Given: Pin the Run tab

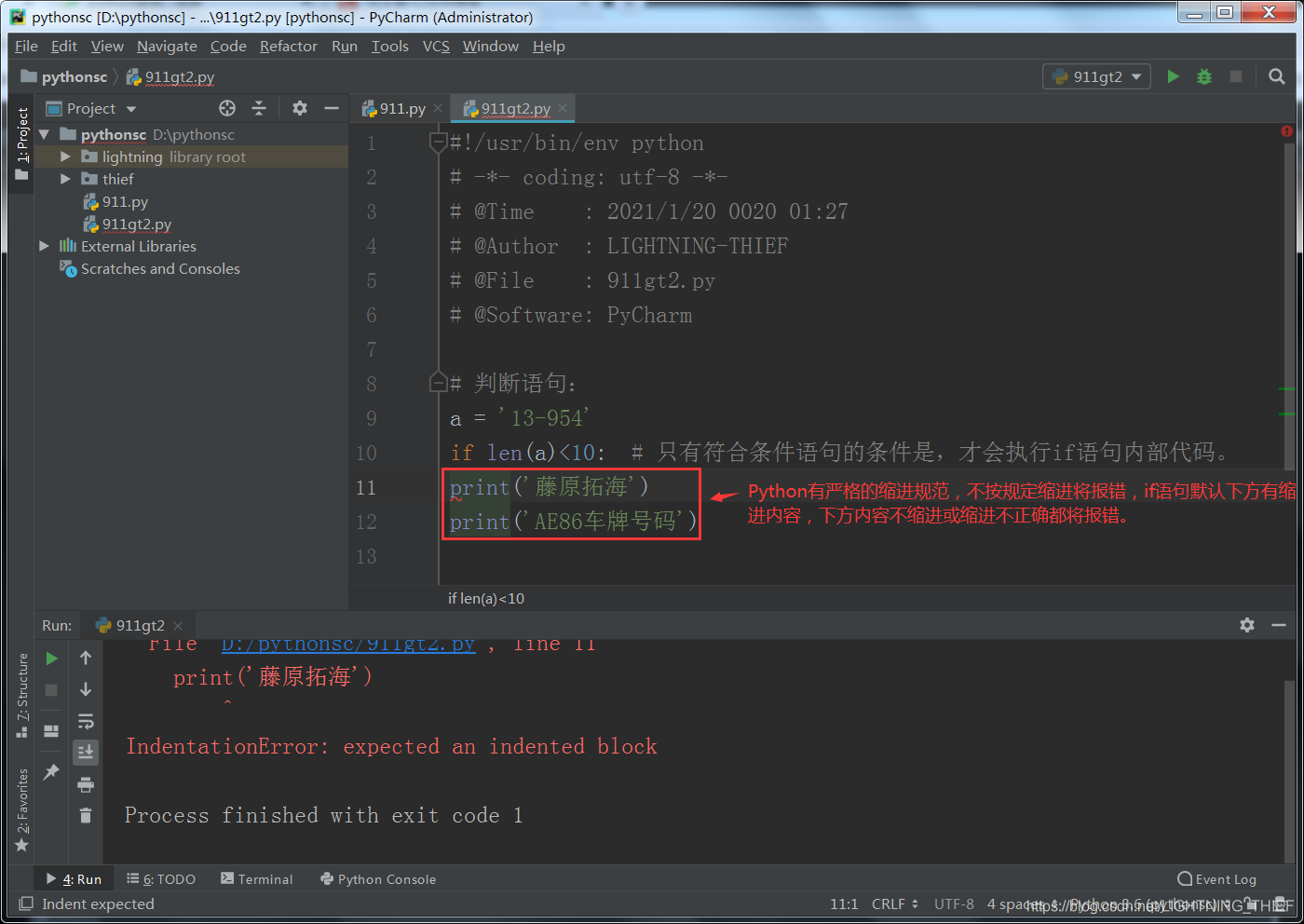Looking at the screenshot, I should tap(51, 771).
